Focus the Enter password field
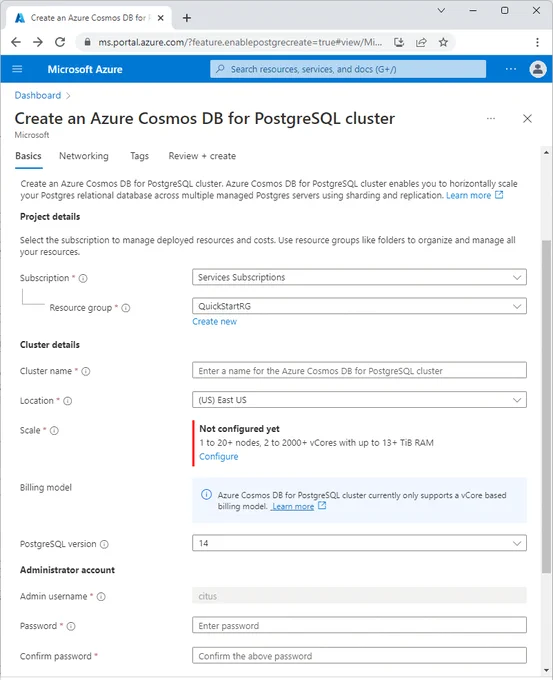Screen dimensions: 553x680 pos(359,625)
